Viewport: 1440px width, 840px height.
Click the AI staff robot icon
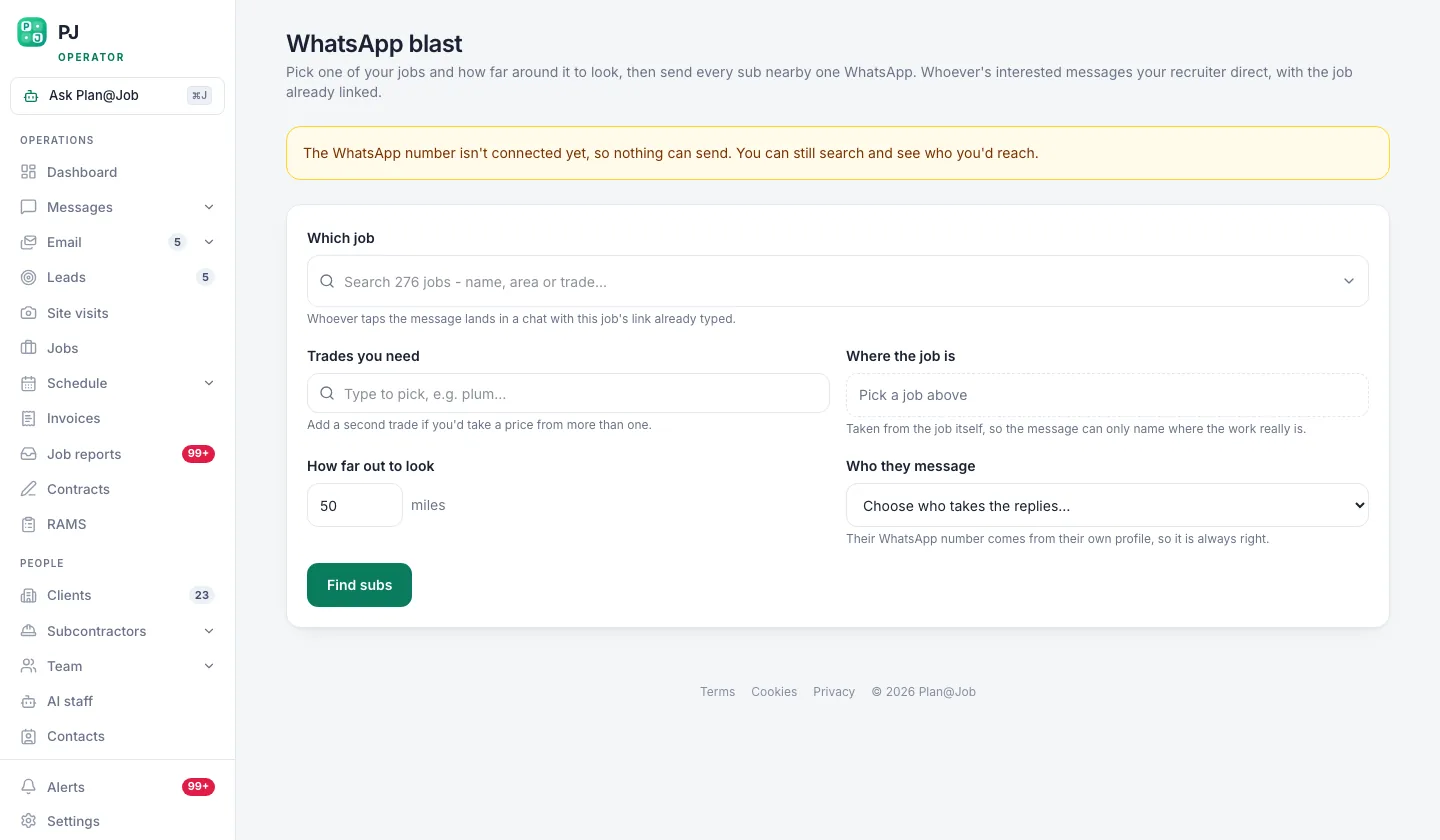[28, 701]
